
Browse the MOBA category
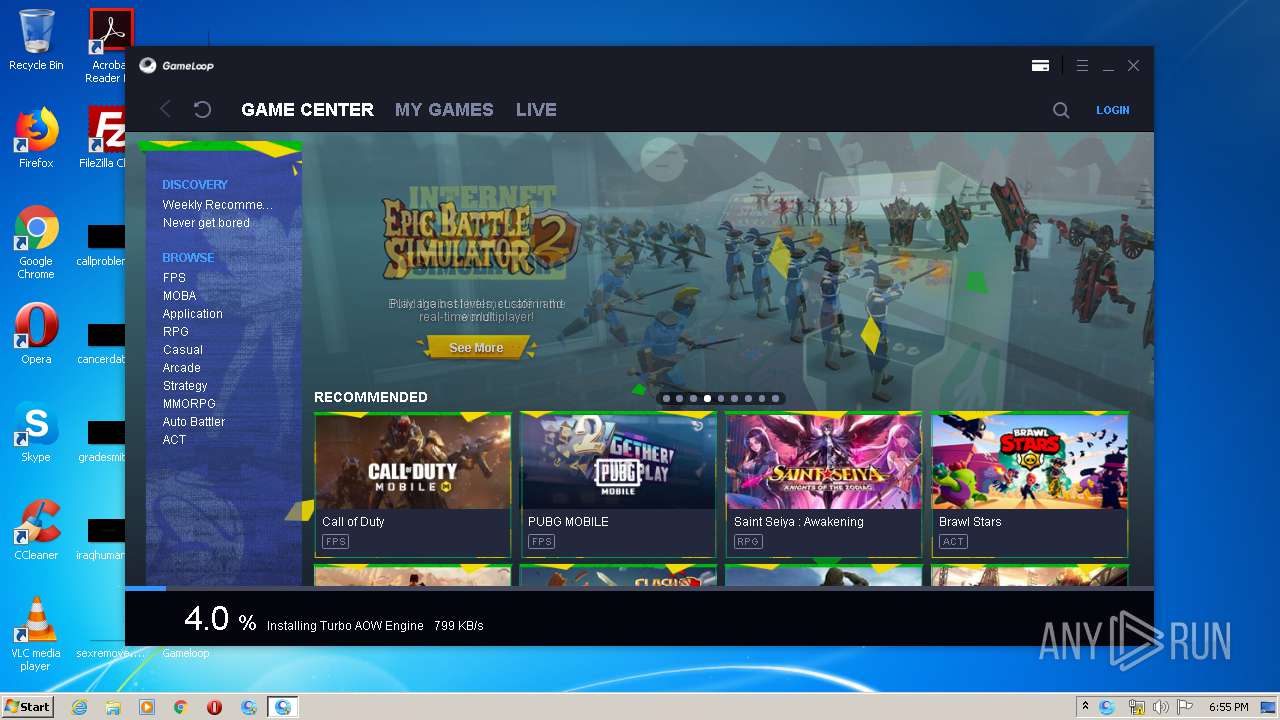click(x=180, y=296)
